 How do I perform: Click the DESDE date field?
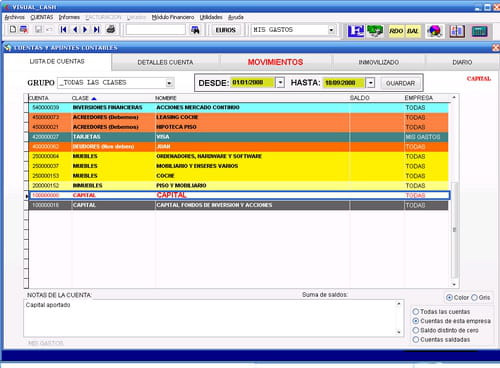coord(252,82)
